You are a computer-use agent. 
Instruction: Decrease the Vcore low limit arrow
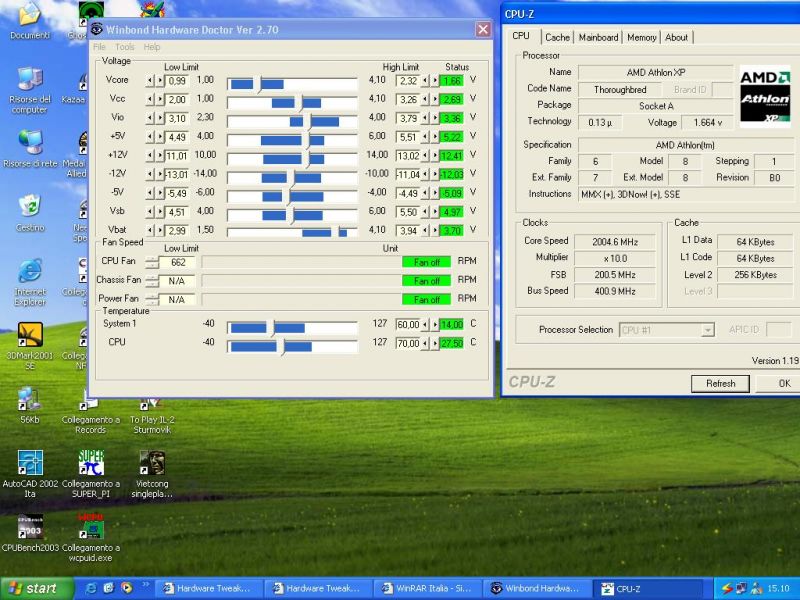click(x=149, y=80)
